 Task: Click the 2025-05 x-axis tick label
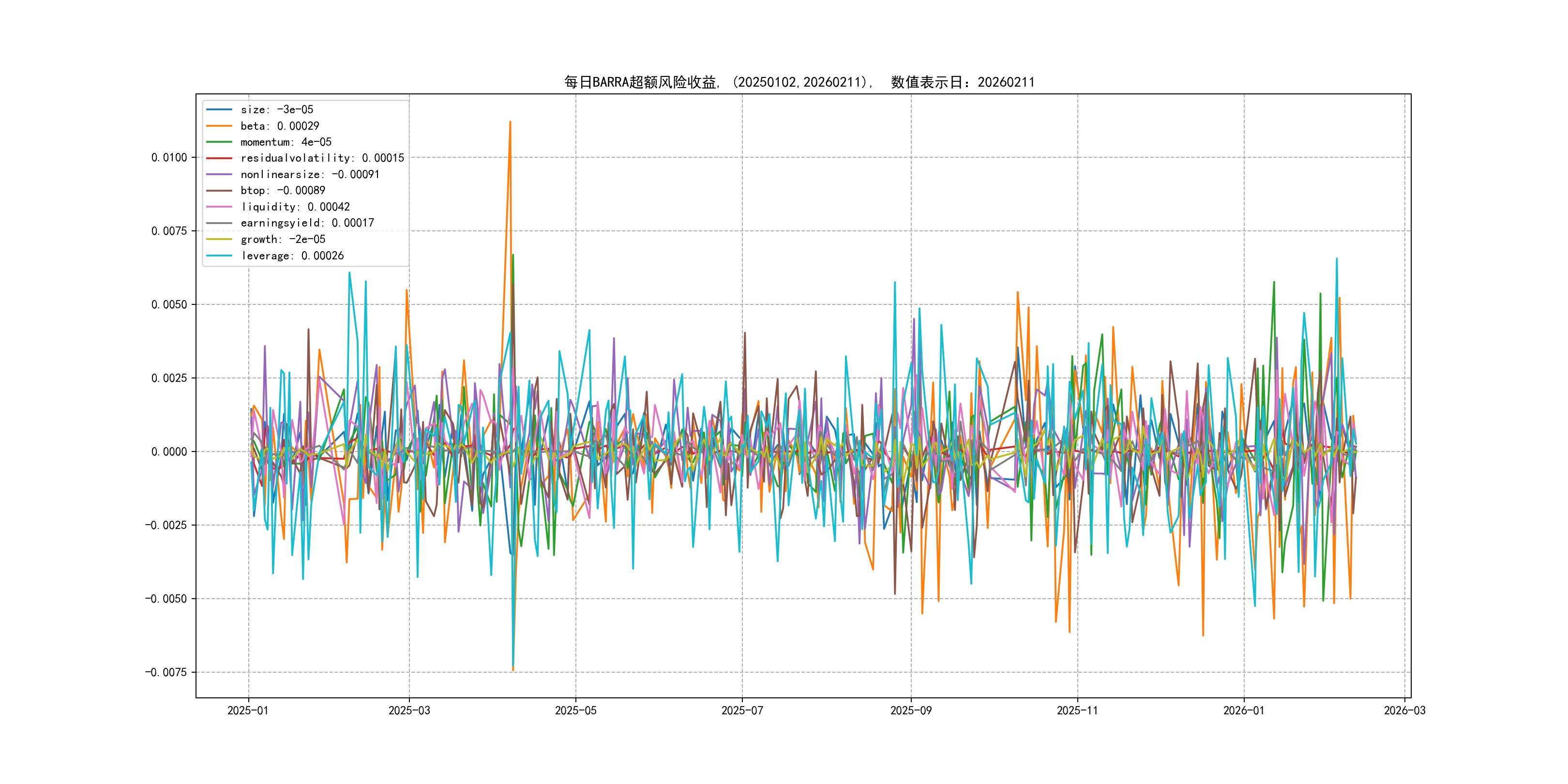[x=575, y=710]
